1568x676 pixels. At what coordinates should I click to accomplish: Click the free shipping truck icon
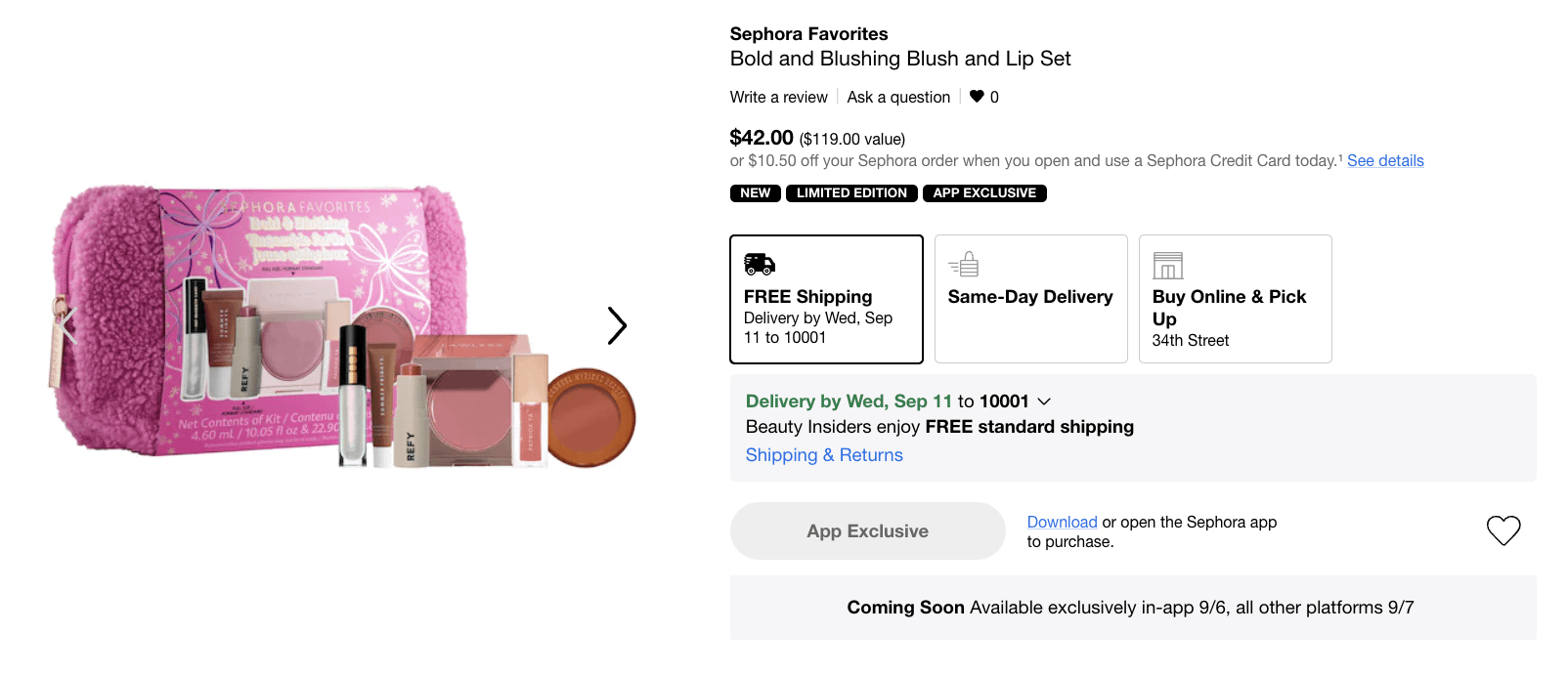tap(760, 264)
